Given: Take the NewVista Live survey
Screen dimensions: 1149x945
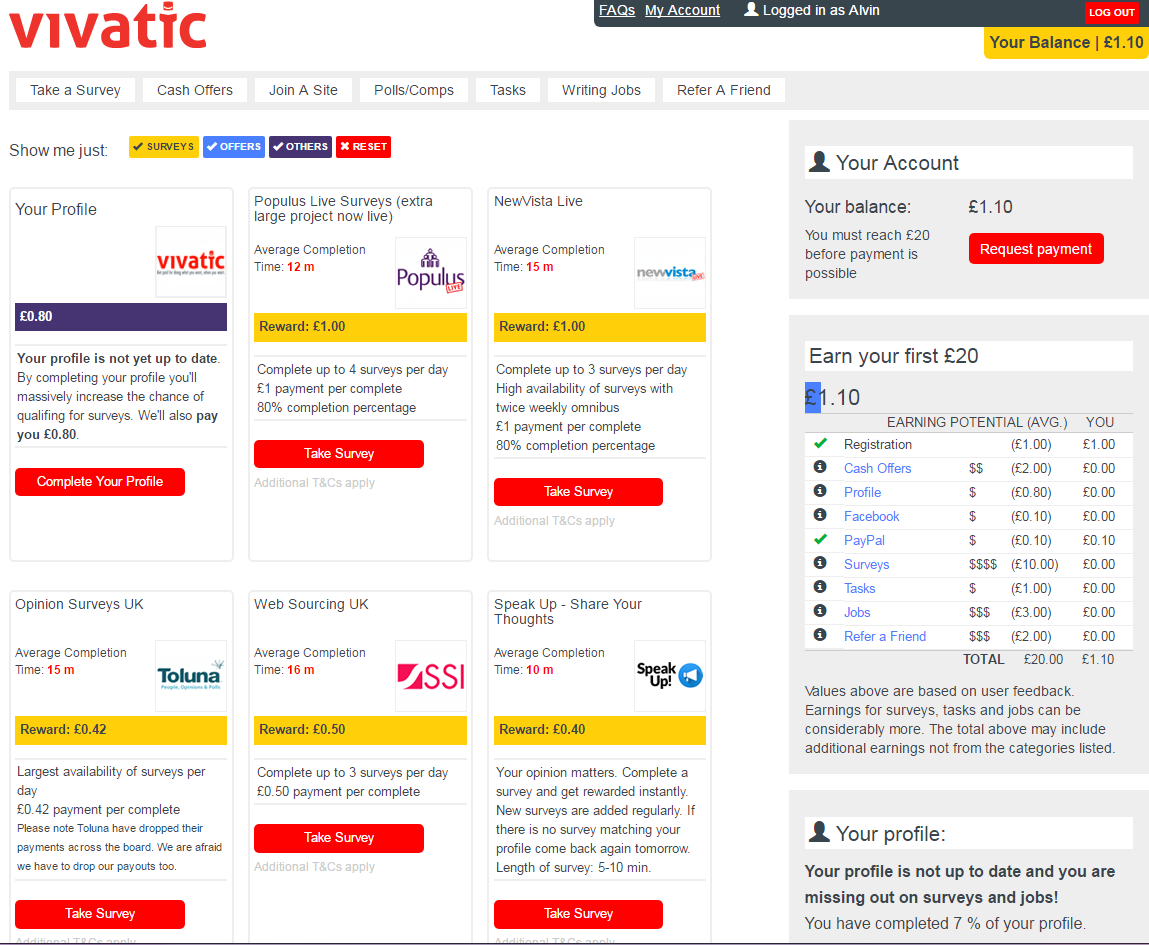Looking at the screenshot, I should [x=578, y=492].
